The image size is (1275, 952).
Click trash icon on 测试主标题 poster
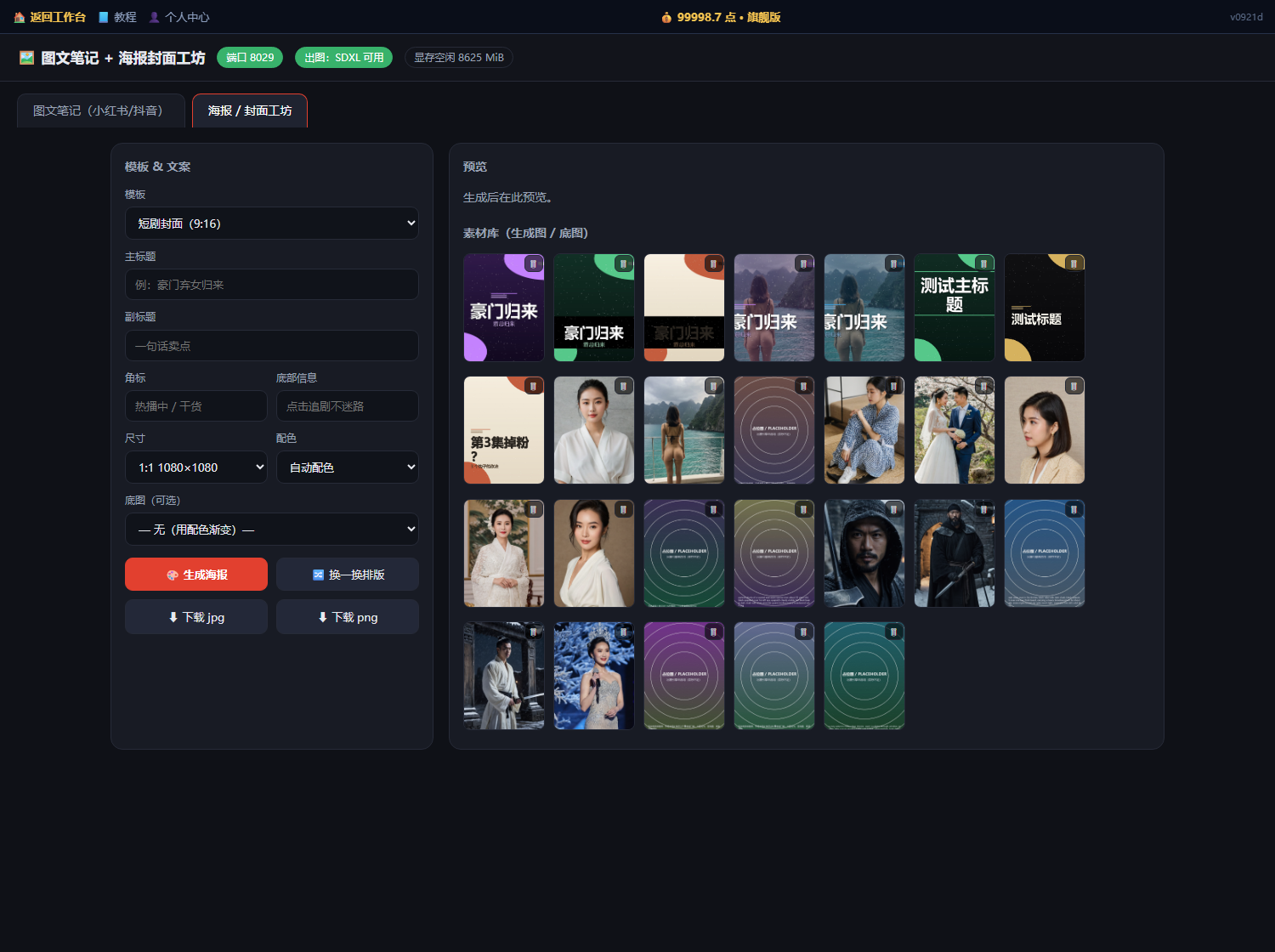coord(983,264)
